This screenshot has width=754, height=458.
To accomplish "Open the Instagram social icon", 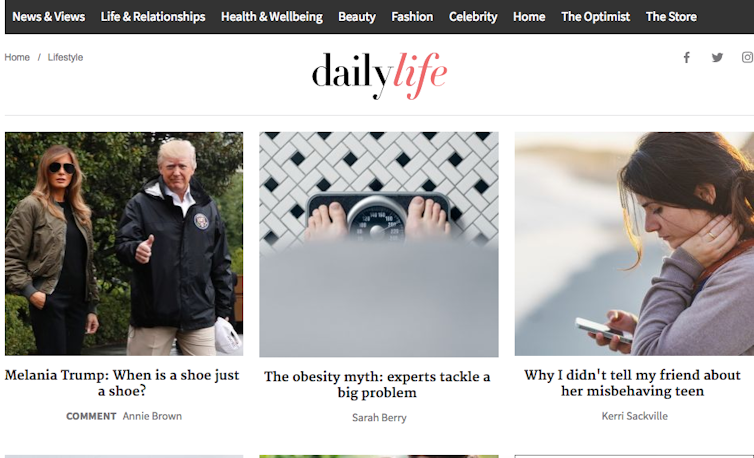I will click(748, 57).
